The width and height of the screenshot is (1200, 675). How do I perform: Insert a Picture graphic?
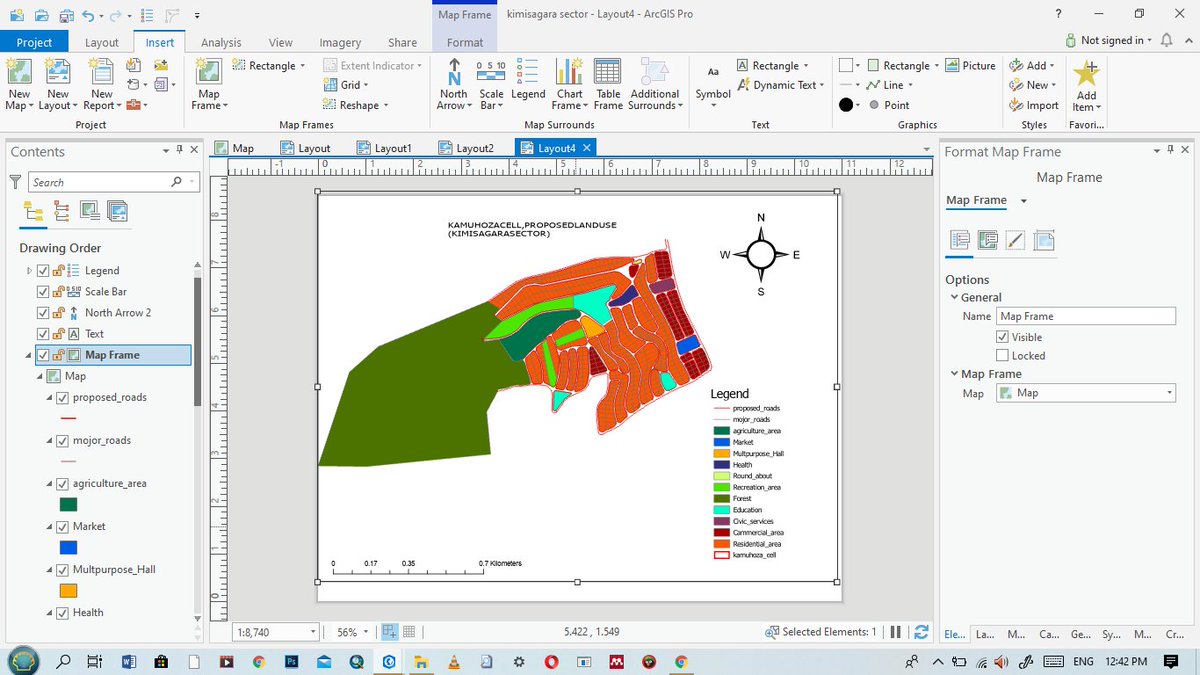pyautogui.click(x=970, y=66)
